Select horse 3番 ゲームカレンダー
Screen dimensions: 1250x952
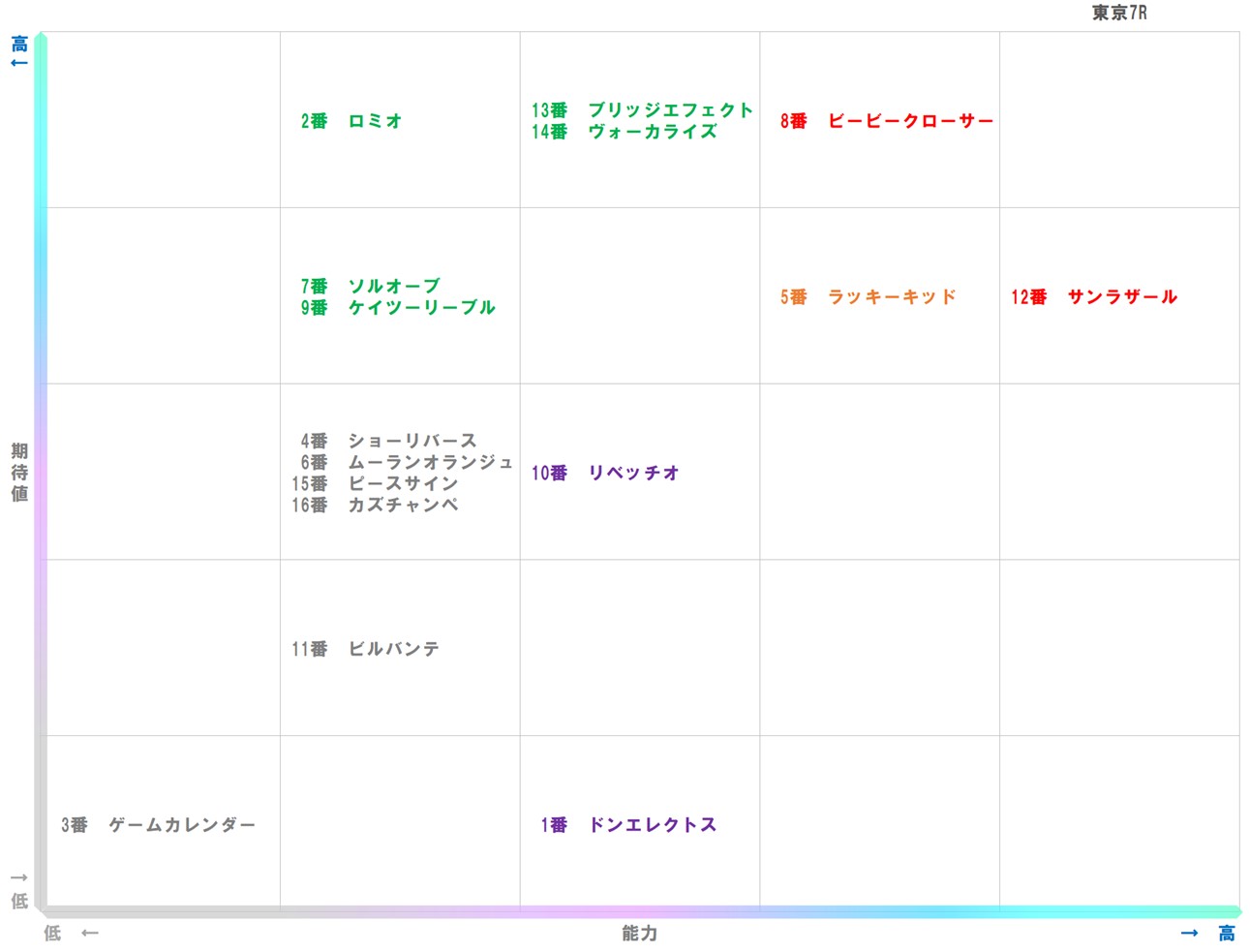pyautogui.click(x=157, y=824)
